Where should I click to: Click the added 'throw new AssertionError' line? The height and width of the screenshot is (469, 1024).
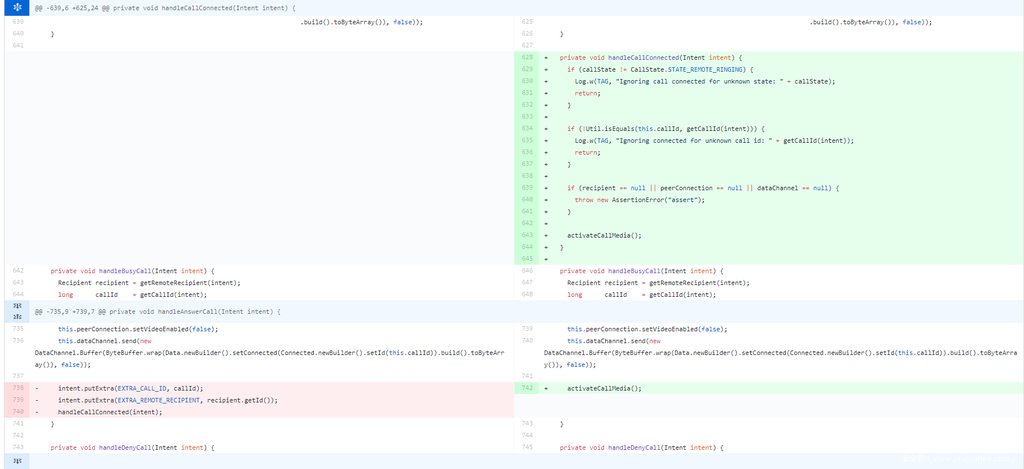639,199
